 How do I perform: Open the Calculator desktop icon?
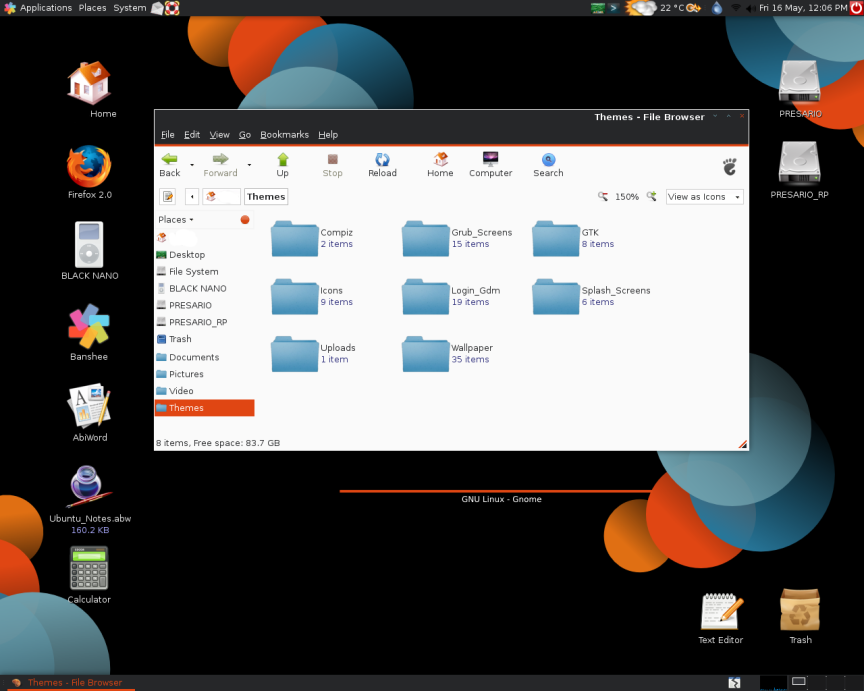89,575
